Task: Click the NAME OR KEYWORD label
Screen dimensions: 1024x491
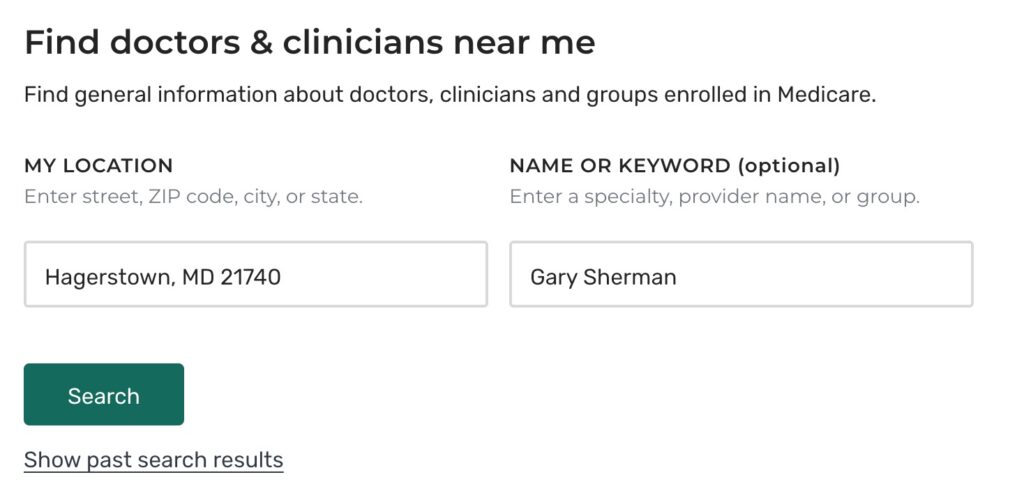Action: click(620, 166)
